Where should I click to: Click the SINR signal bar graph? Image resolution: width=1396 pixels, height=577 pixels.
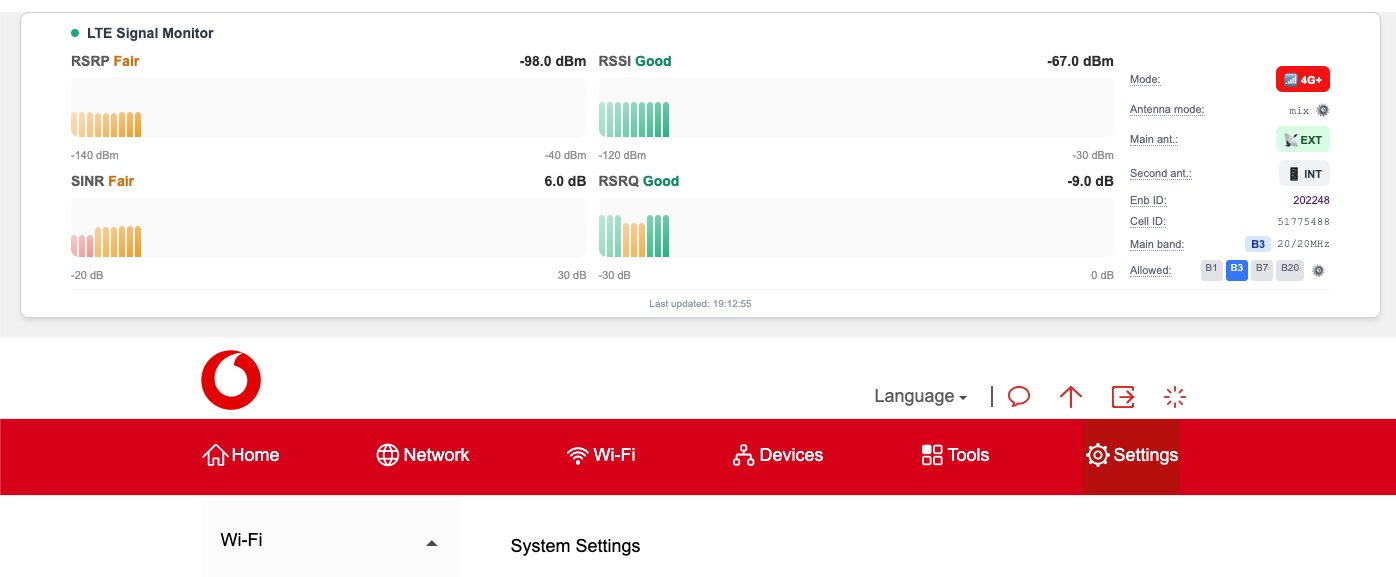328,227
